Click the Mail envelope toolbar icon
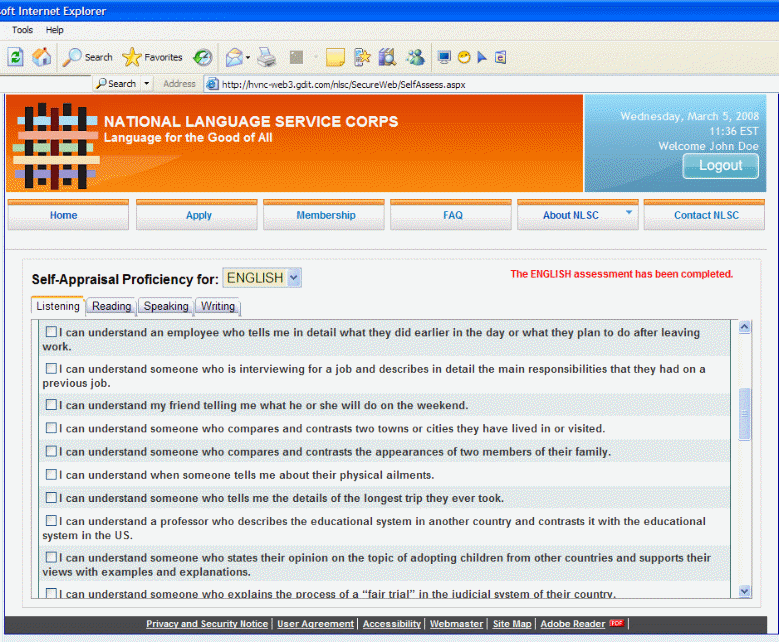The width and height of the screenshot is (779, 642). (x=234, y=57)
